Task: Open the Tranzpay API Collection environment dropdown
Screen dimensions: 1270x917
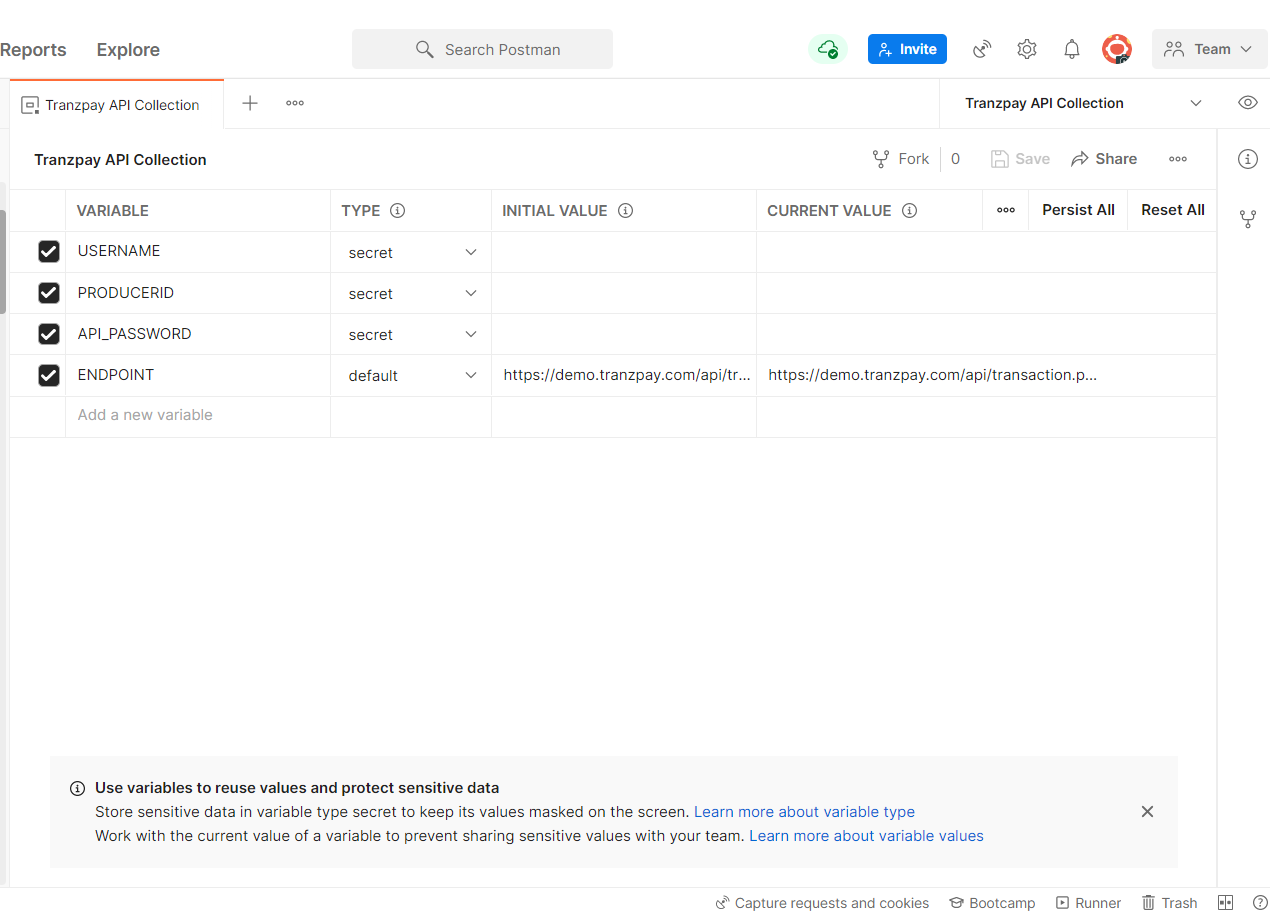Action: tap(1080, 102)
